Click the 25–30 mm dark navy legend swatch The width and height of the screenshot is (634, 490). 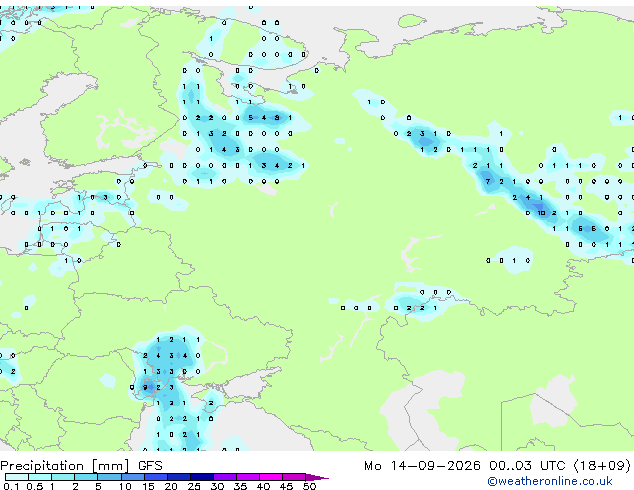pyautogui.click(x=202, y=477)
